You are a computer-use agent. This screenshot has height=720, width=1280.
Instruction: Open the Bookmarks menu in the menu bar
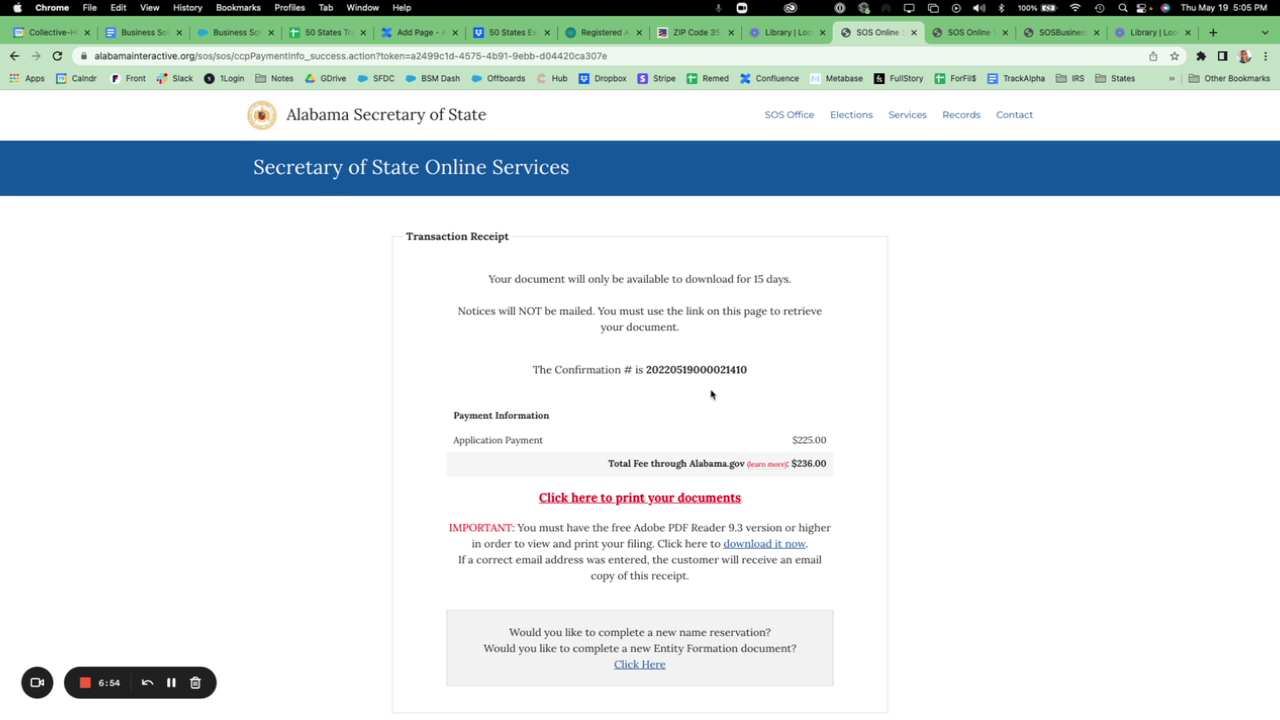pyautogui.click(x=238, y=8)
